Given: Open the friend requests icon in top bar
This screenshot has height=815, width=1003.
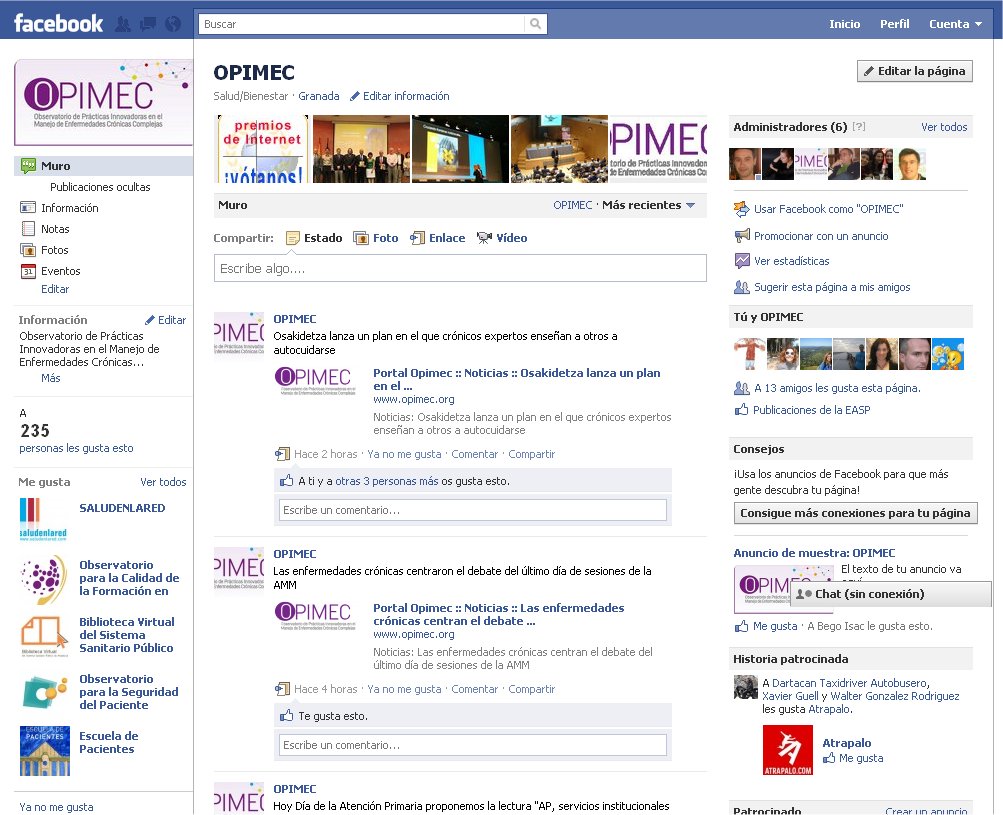Looking at the screenshot, I should point(123,24).
